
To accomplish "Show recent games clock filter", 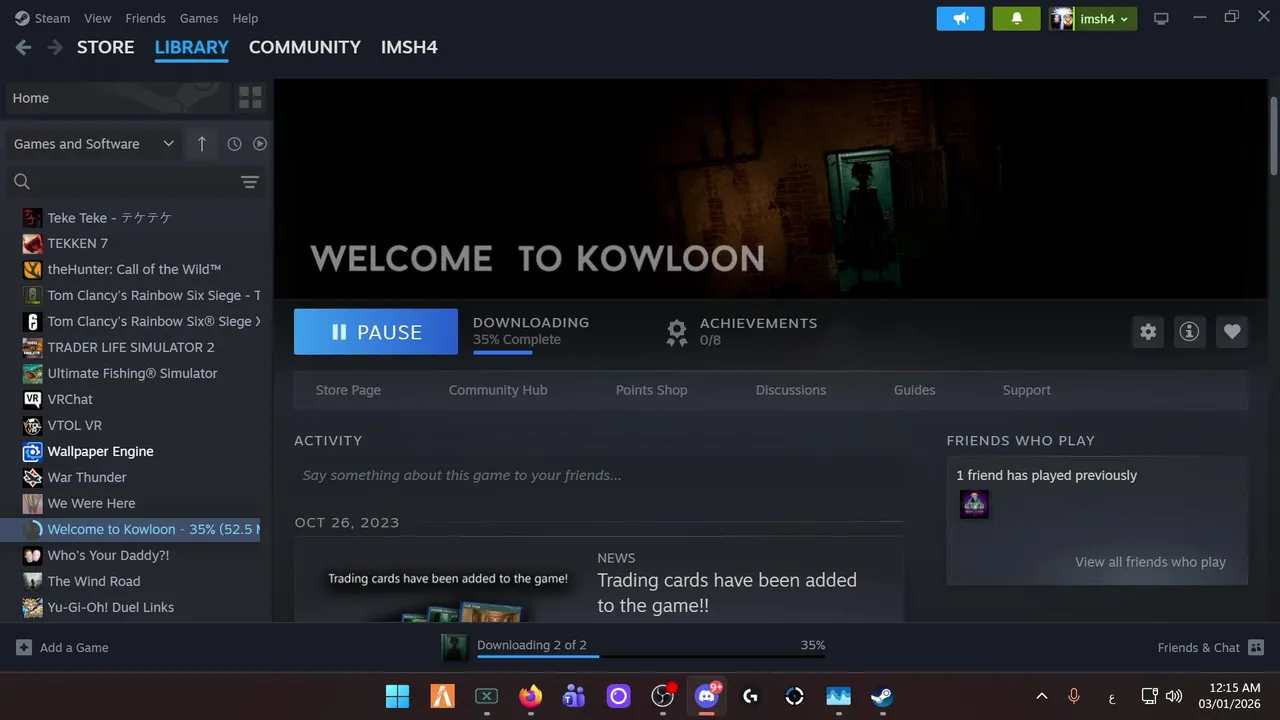I will coord(234,144).
